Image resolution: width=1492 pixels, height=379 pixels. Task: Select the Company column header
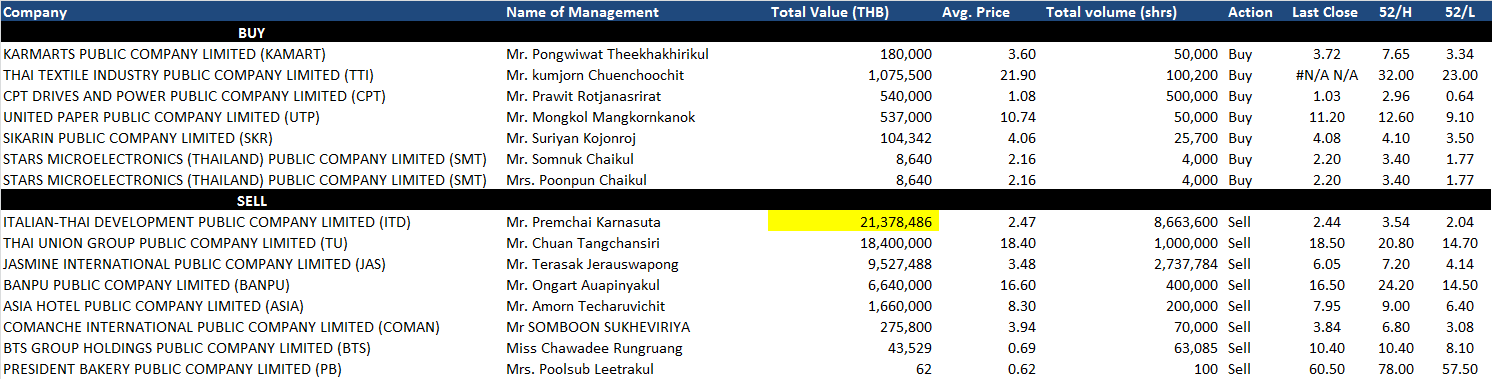coord(34,12)
